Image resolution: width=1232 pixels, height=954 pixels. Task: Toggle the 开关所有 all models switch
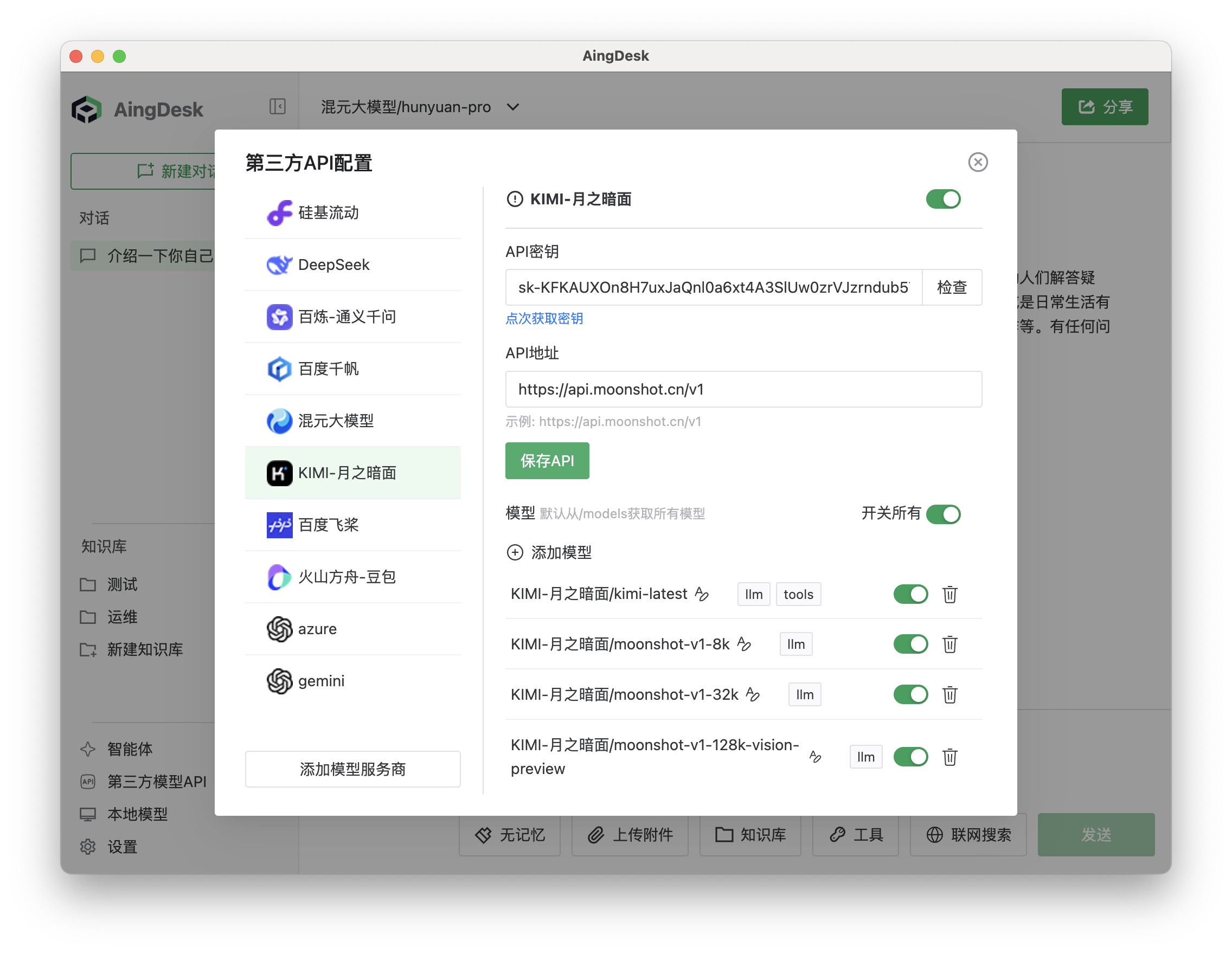tap(942, 514)
